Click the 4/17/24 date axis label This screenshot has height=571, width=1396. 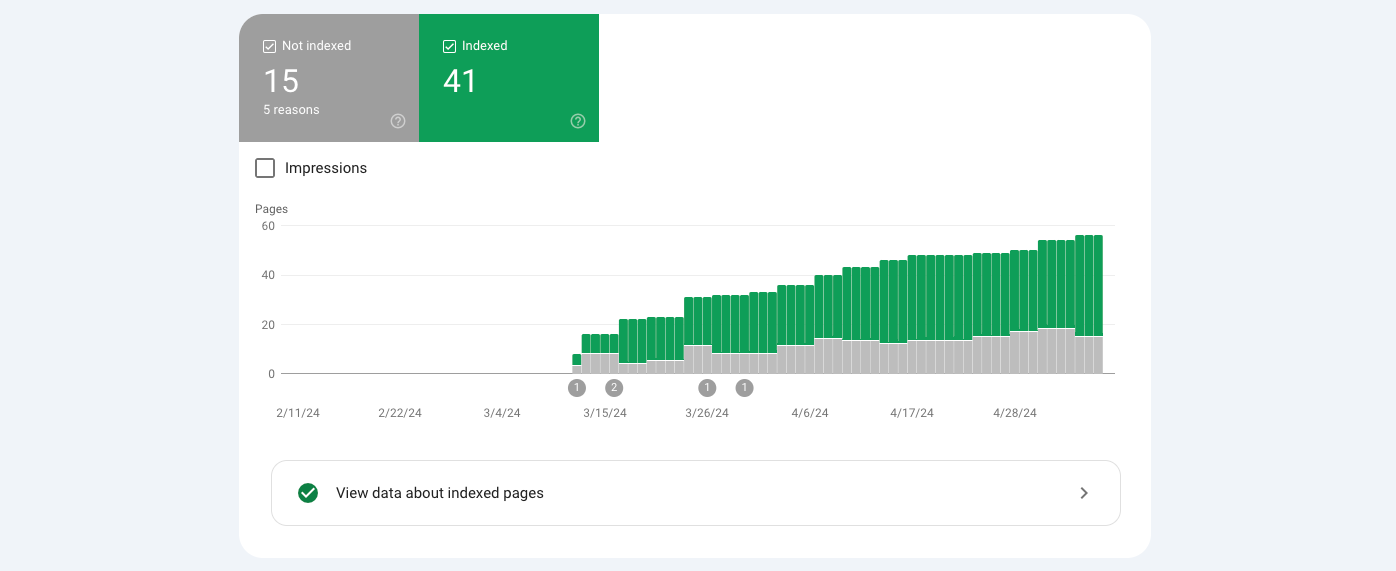pyautogui.click(x=912, y=413)
